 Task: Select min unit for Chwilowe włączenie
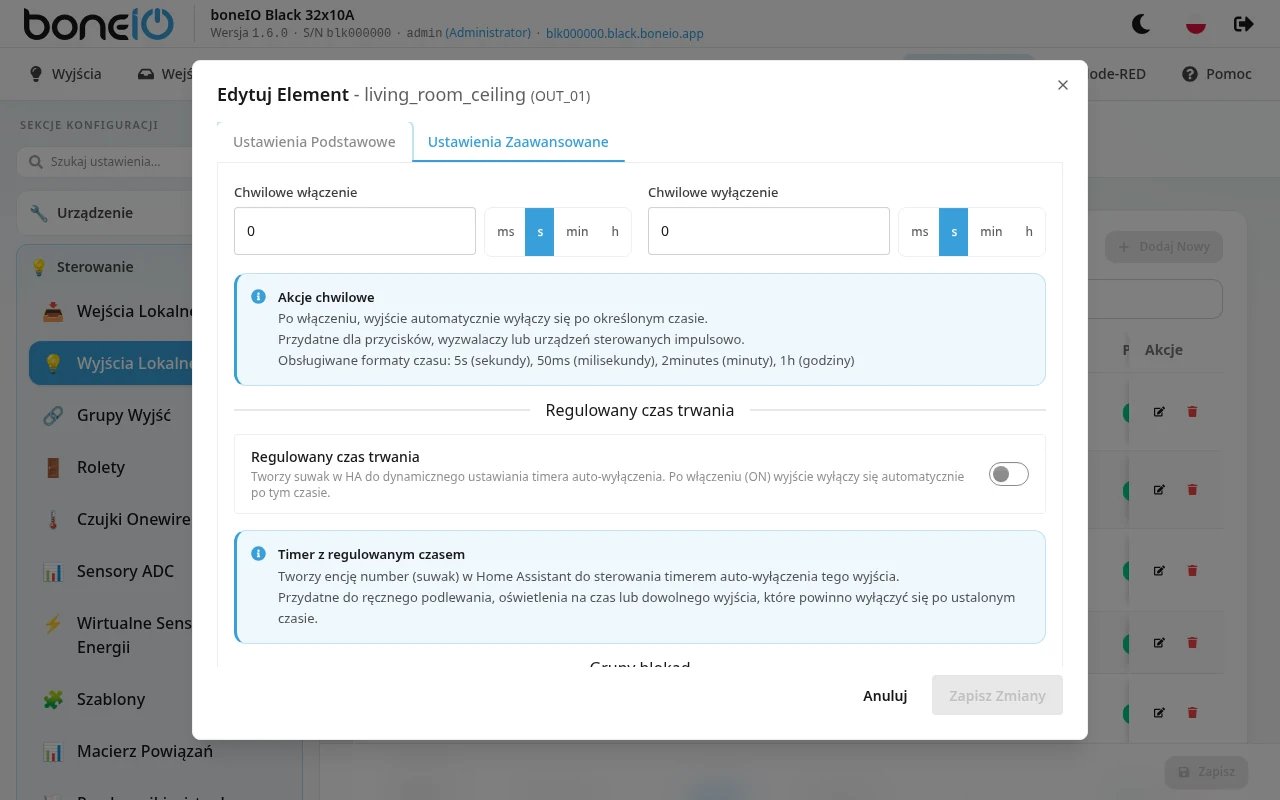pyautogui.click(x=577, y=232)
